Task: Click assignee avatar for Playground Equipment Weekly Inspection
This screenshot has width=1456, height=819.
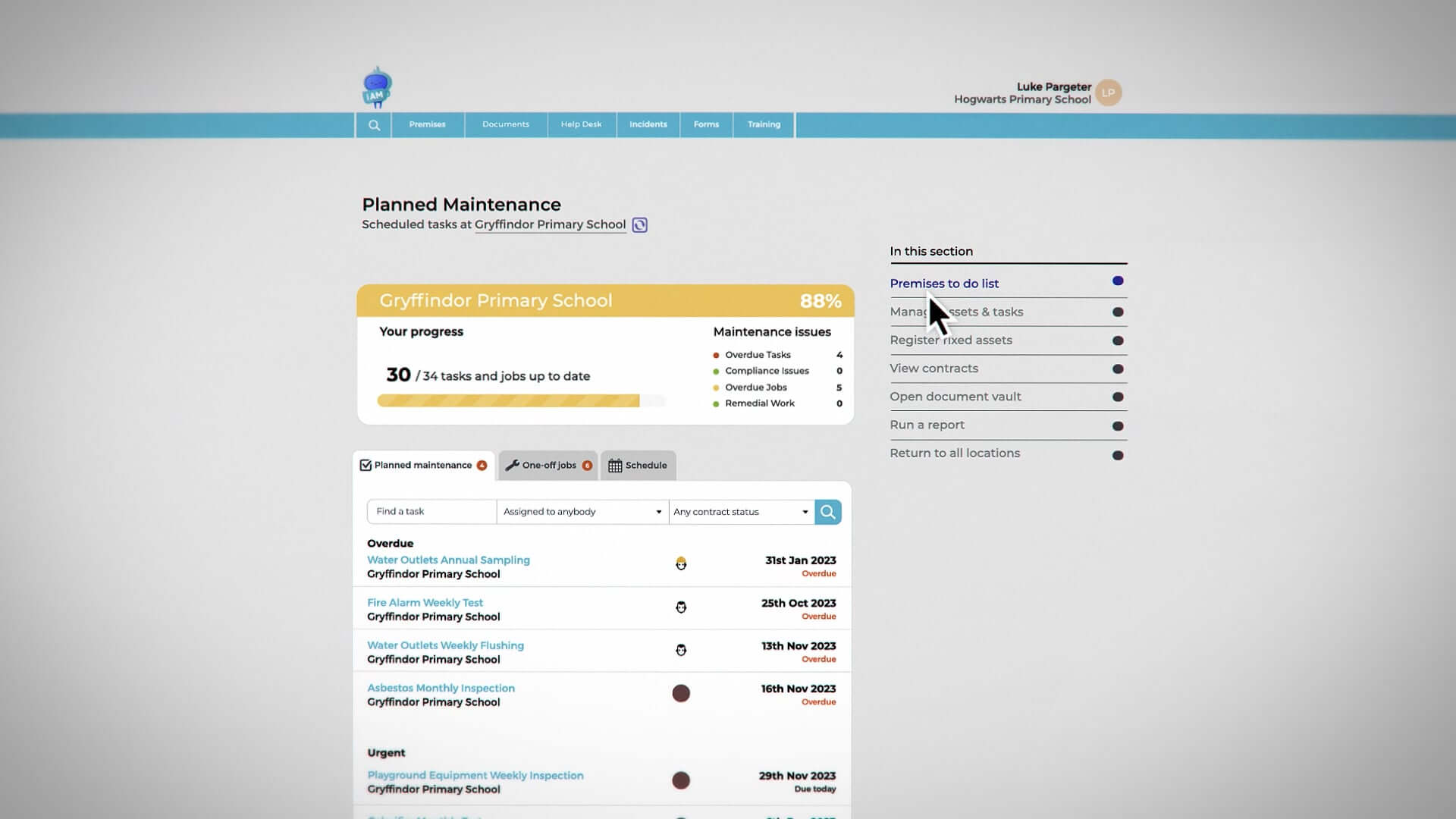Action: click(681, 780)
